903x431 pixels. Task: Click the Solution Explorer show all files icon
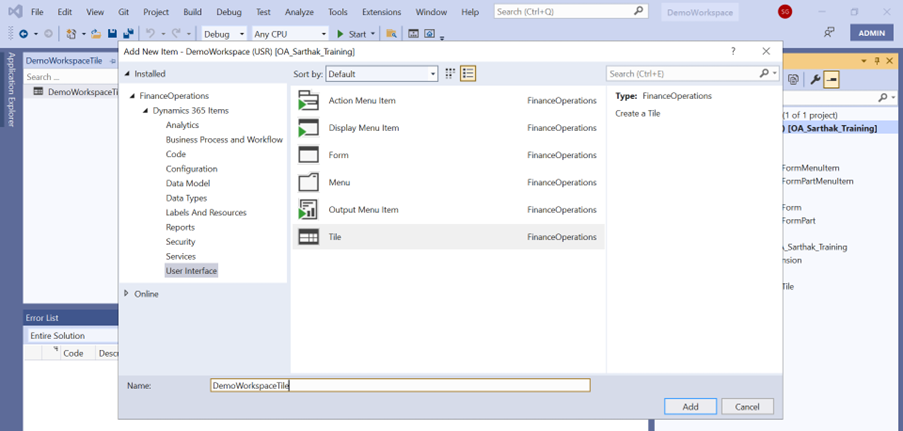point(794,80)
